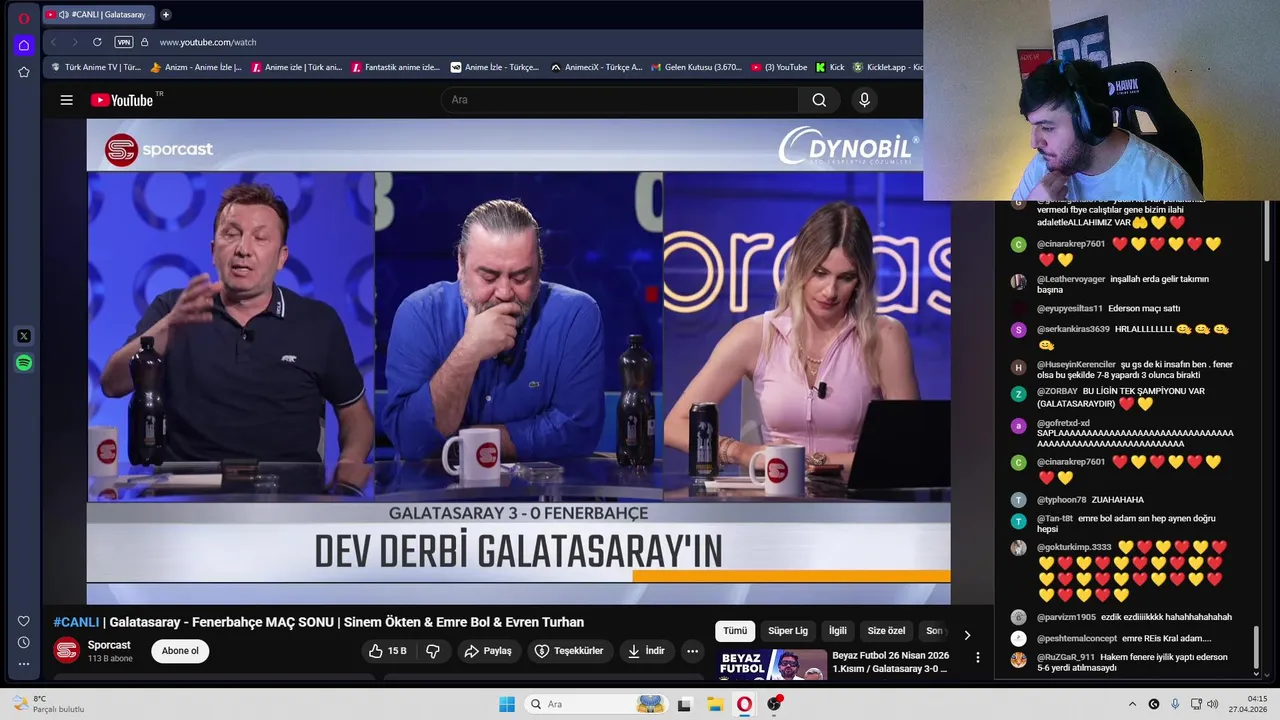Click Windows taskbar Ara search box

click(597, 704)
